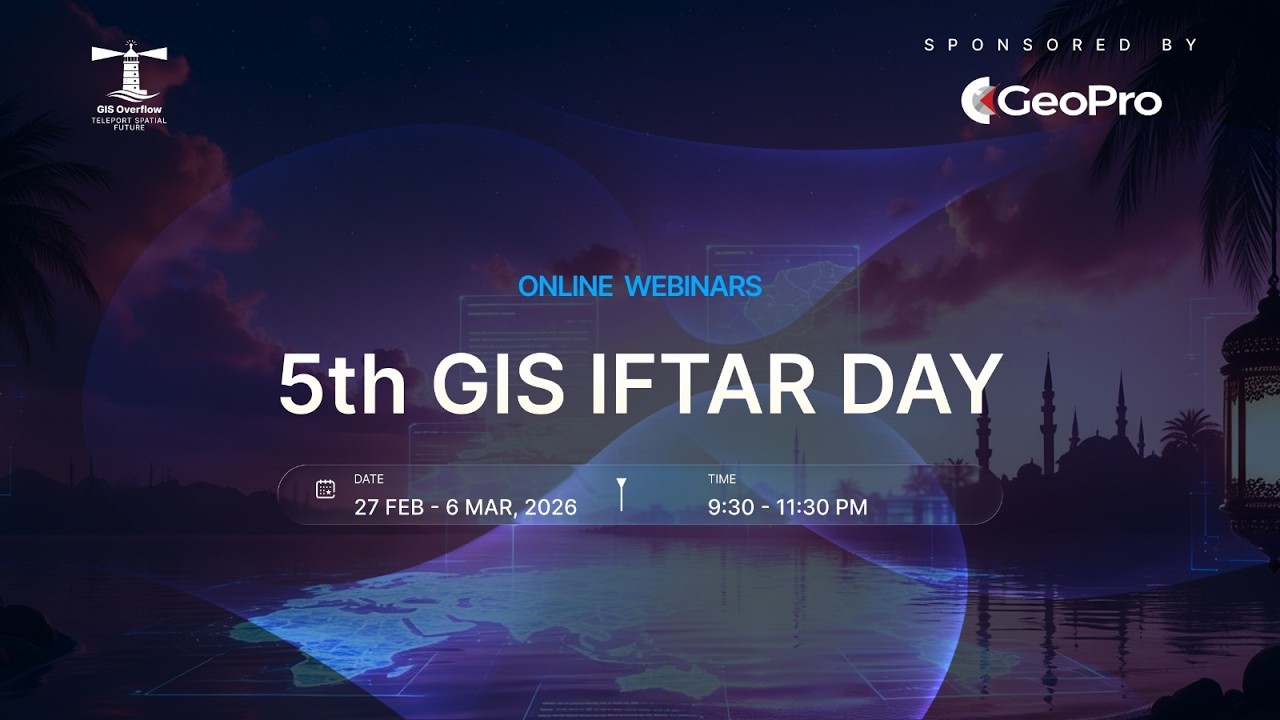This screenshot has height=720, width=1280.
Task: Click the GIS Overflow lighthouse logo
Action: click(x=129, y=70)
